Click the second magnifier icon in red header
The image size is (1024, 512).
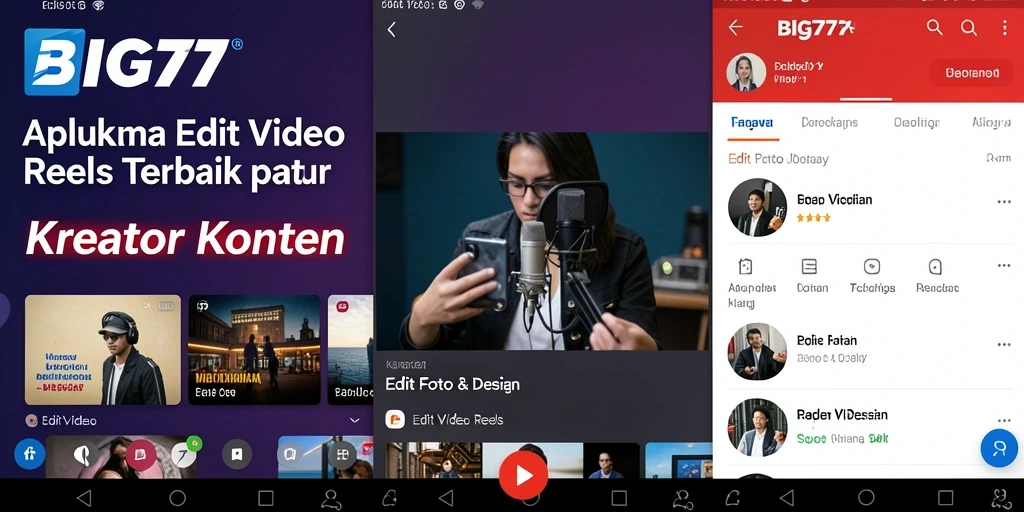[969, 27]
